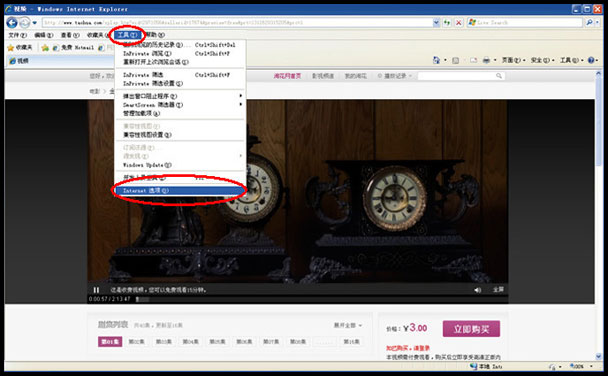Click the address bar URL field

coord(237,22)
